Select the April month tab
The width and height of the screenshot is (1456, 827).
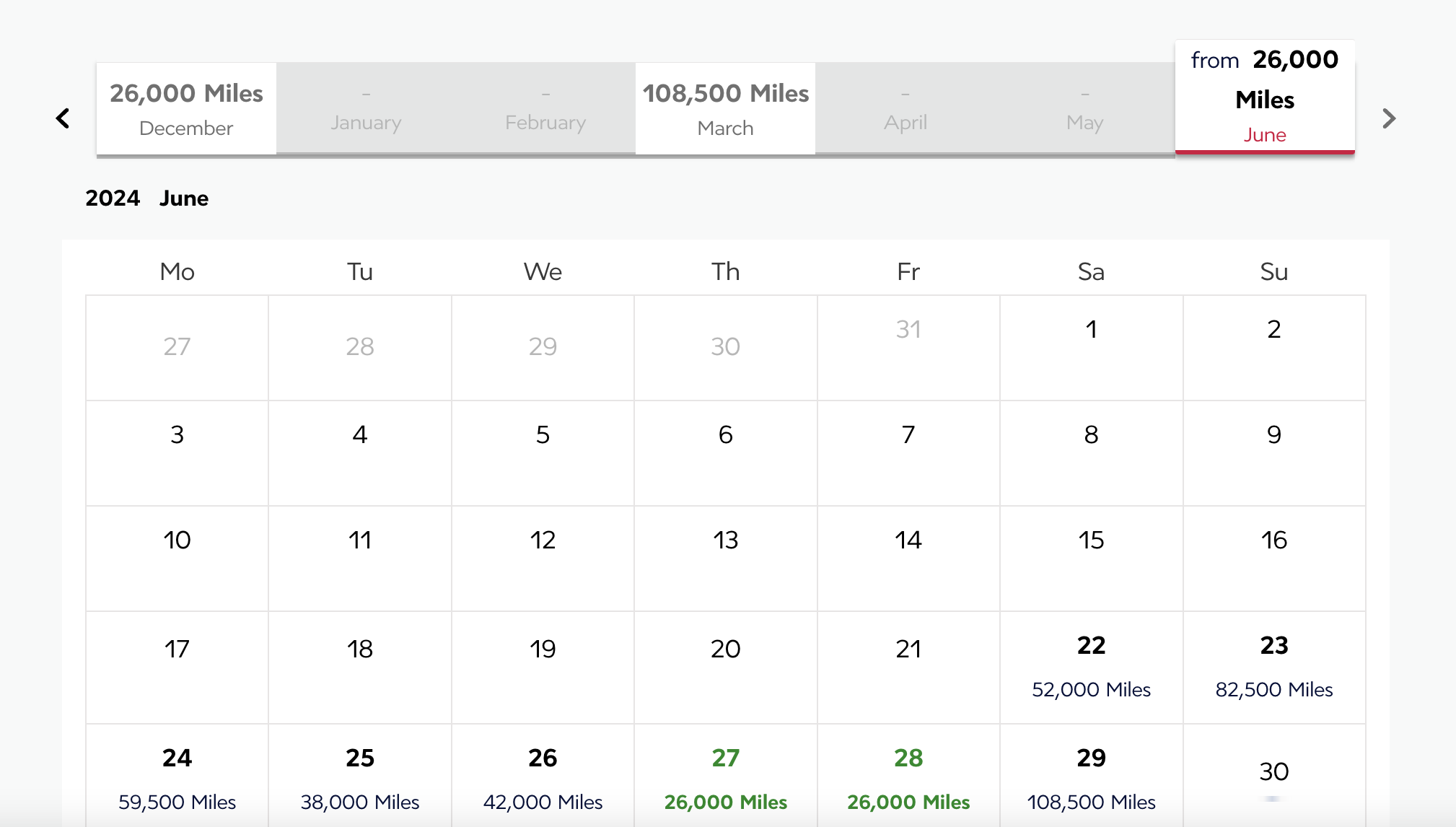click(905, 108)
